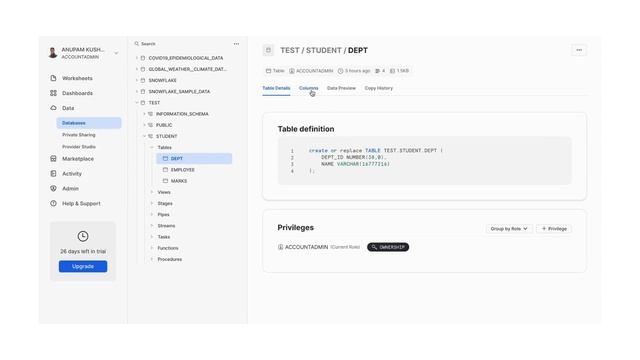Open Provider Studio in the Data submenu
640x360 pixels.
click(79, 147)
